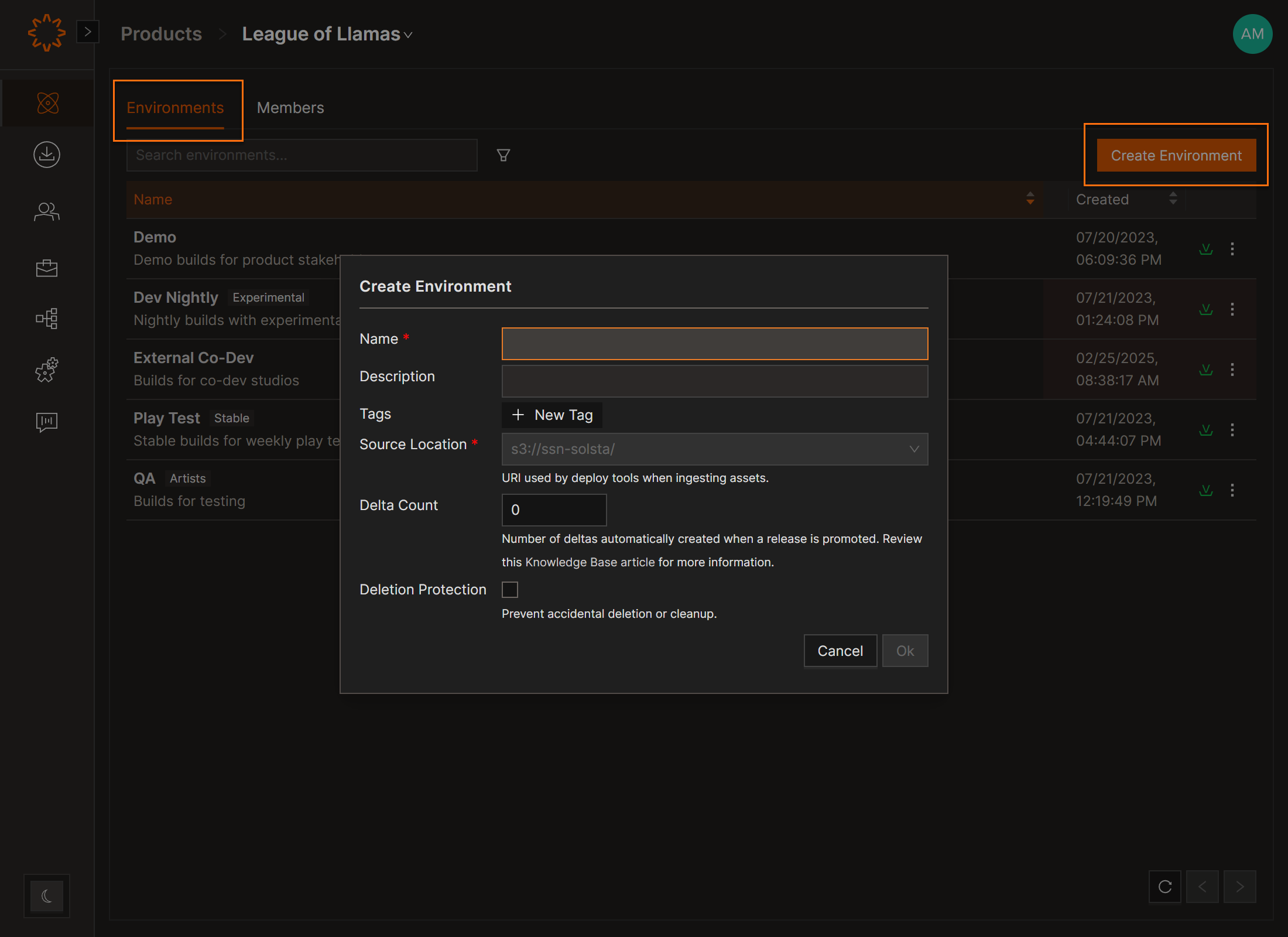Expand the sidebar with arrow toggle
The width and height of the screenshot is (1288, 937).
[88, 32]
